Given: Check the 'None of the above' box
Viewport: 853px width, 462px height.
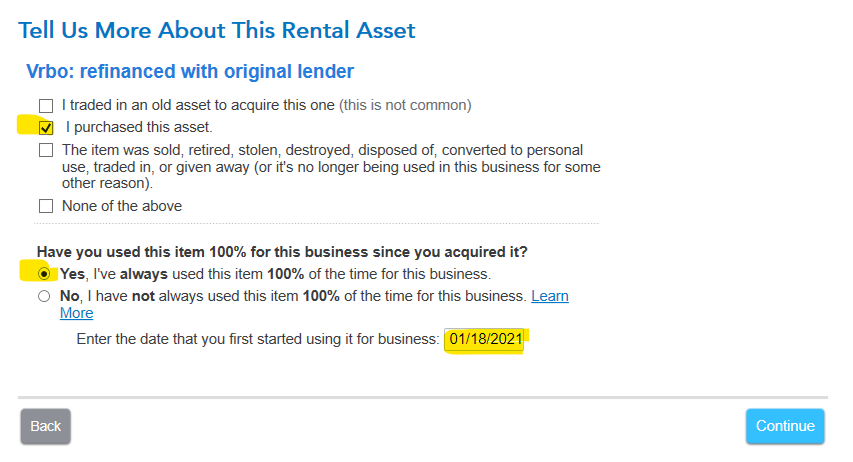Looking at the screenshot, I should (x=46, y=206).
